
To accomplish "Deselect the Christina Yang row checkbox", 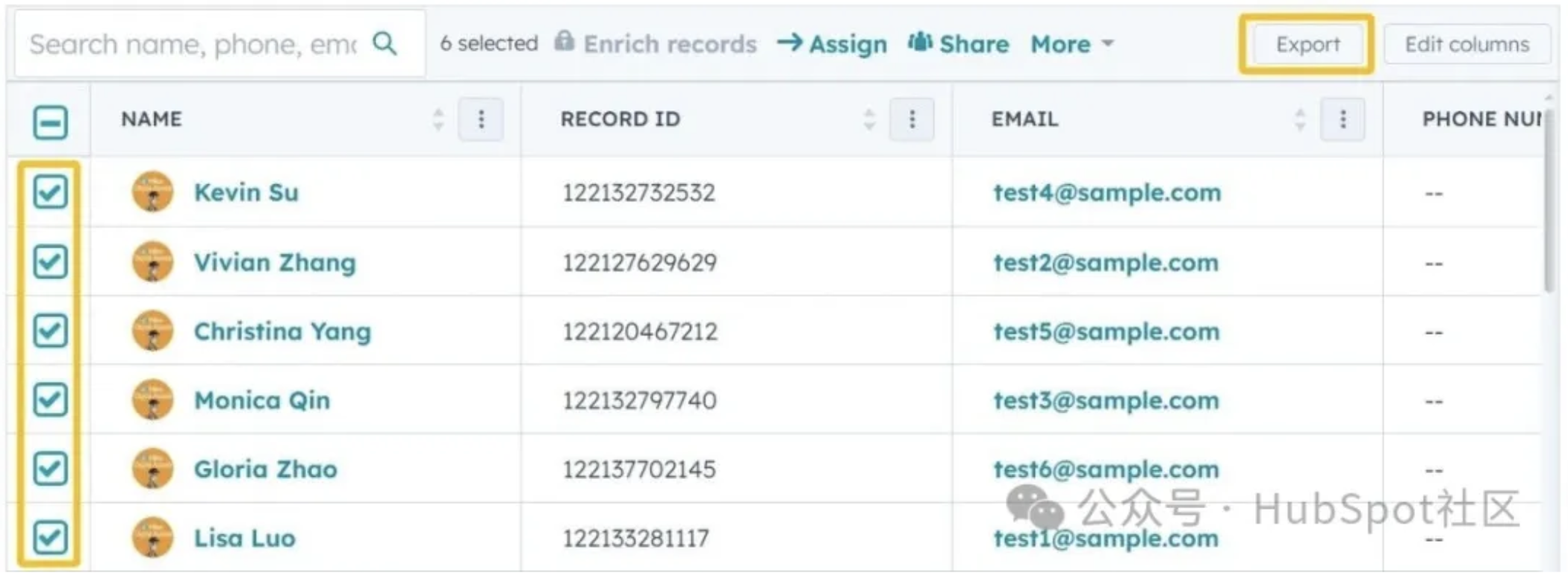I will [x=50, y=331].
